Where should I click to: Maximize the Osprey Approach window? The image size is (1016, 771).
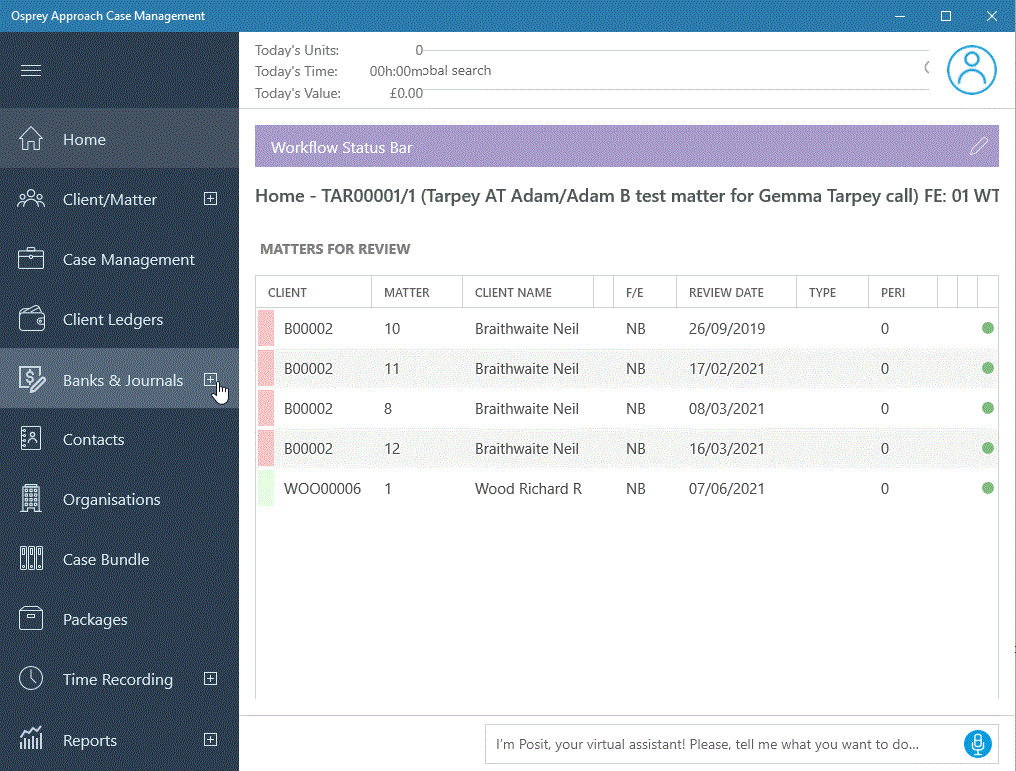(945, 16)
